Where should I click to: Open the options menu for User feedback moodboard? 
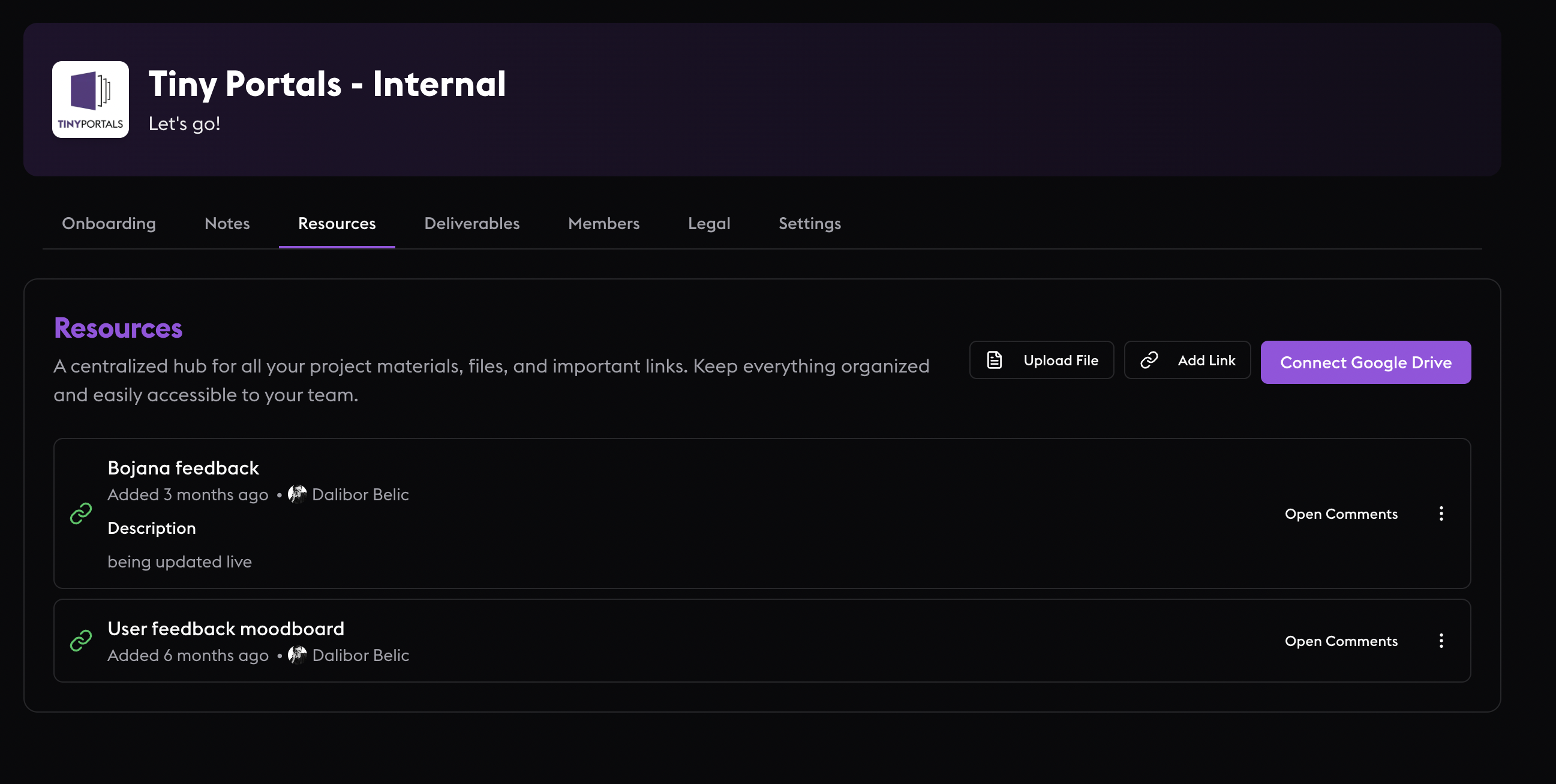(1442, 641)
